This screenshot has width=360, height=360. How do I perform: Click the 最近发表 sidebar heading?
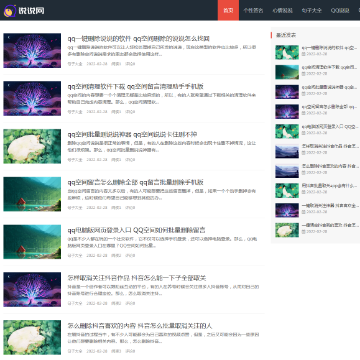(x=286, y=35)
